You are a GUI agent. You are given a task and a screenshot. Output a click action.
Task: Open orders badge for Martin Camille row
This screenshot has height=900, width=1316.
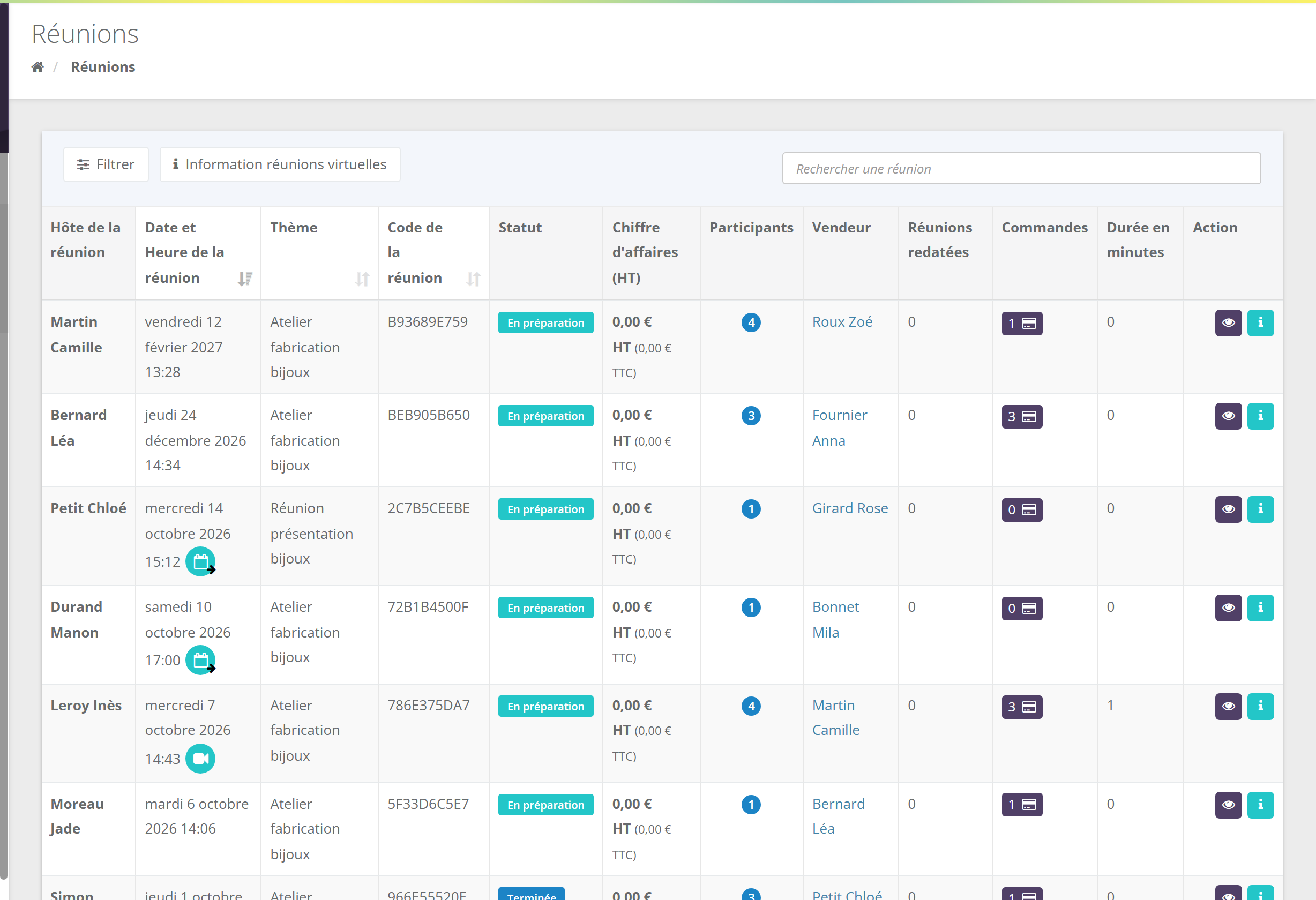1021,323
